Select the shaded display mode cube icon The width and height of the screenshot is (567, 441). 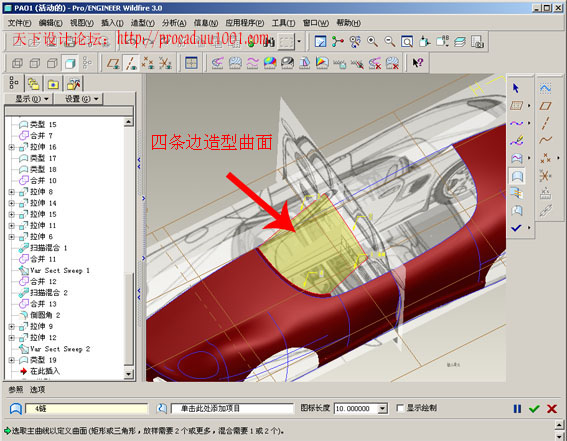pyautogui.click(x=69, y=64)
